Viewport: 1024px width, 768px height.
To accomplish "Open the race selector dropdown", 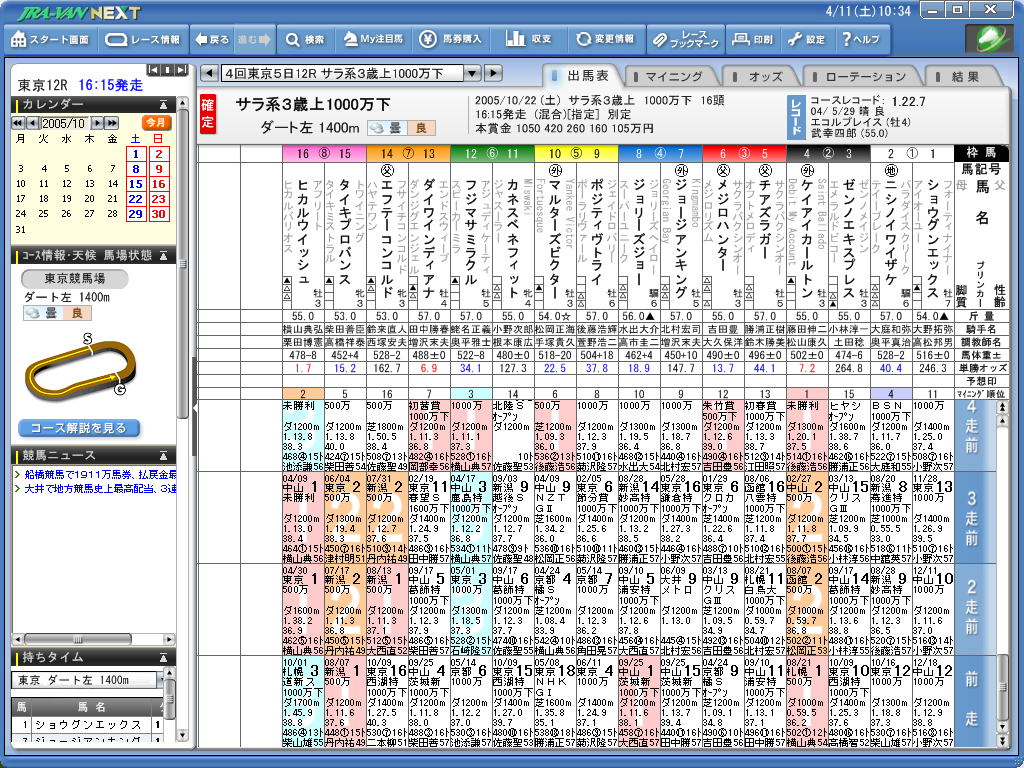I will point(472,73).
